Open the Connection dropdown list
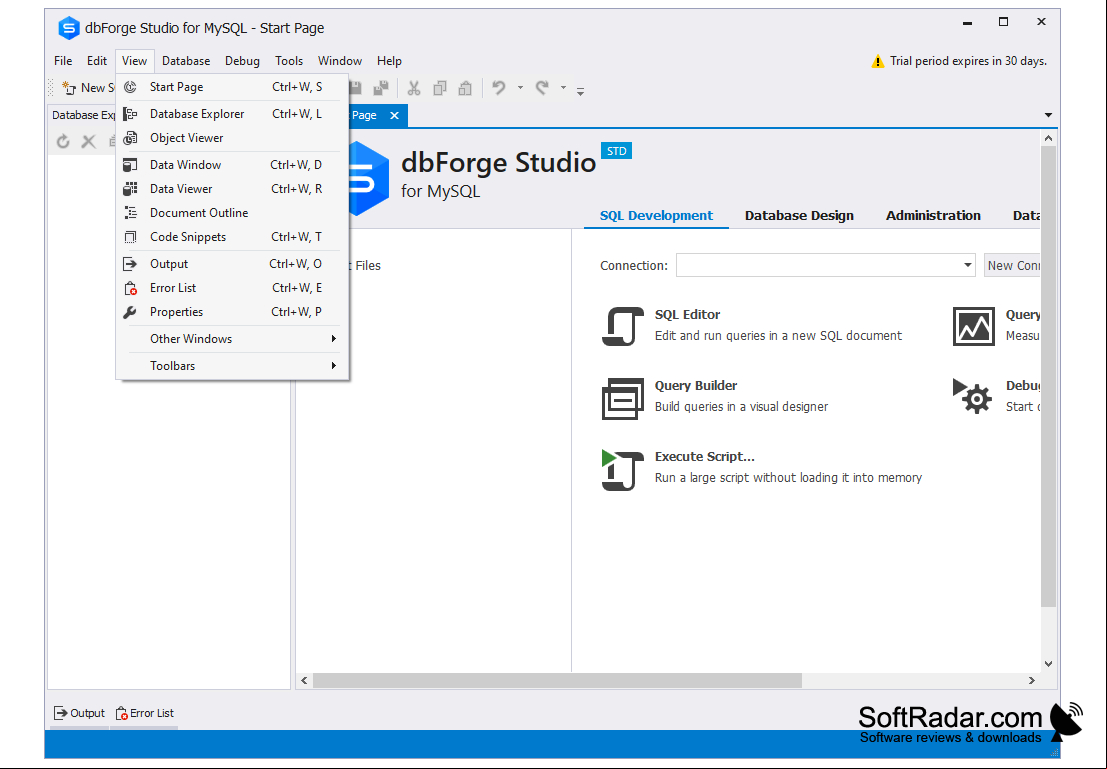 click(x=967, y=266)
